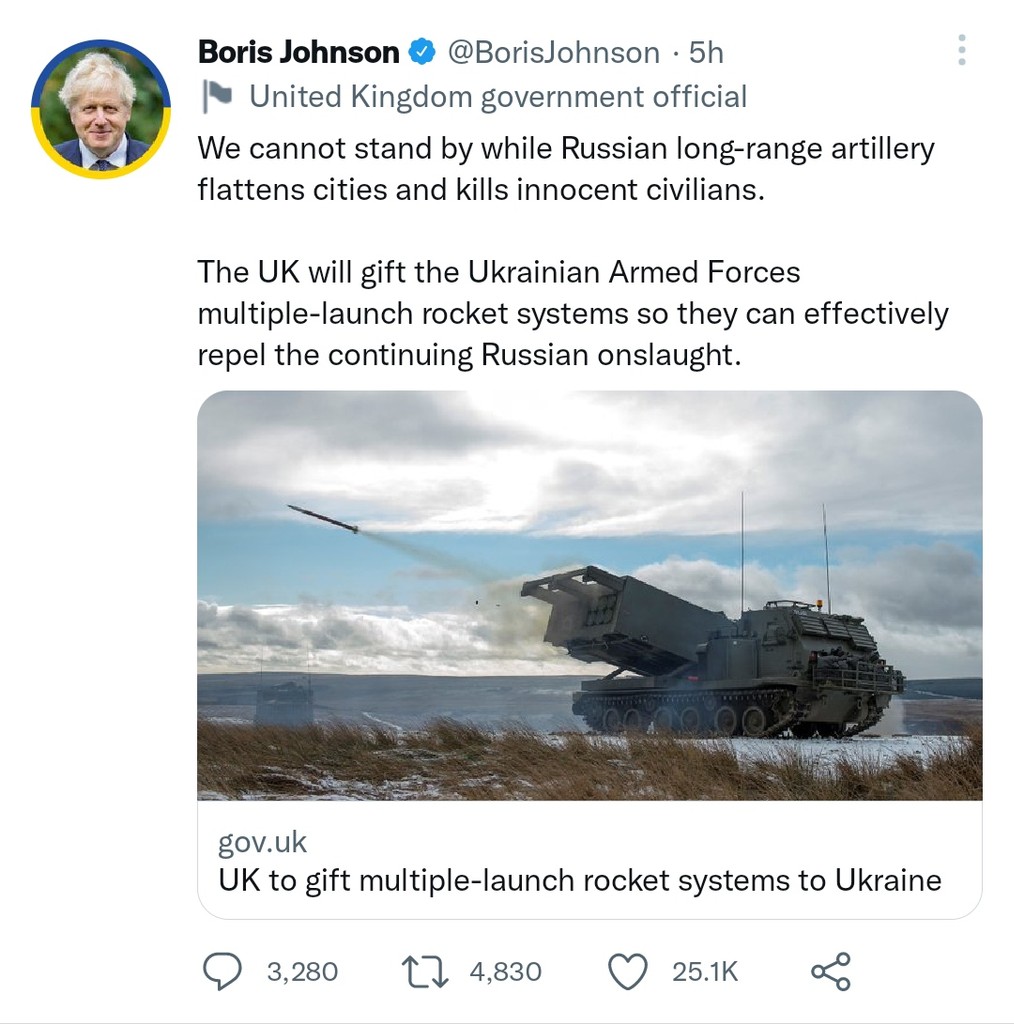Image resolution: width=1014 pixels, height=1024 pixels.
Task: Click the 3,280 replies count
Action: pyautogui.click(x=302, y=972)
